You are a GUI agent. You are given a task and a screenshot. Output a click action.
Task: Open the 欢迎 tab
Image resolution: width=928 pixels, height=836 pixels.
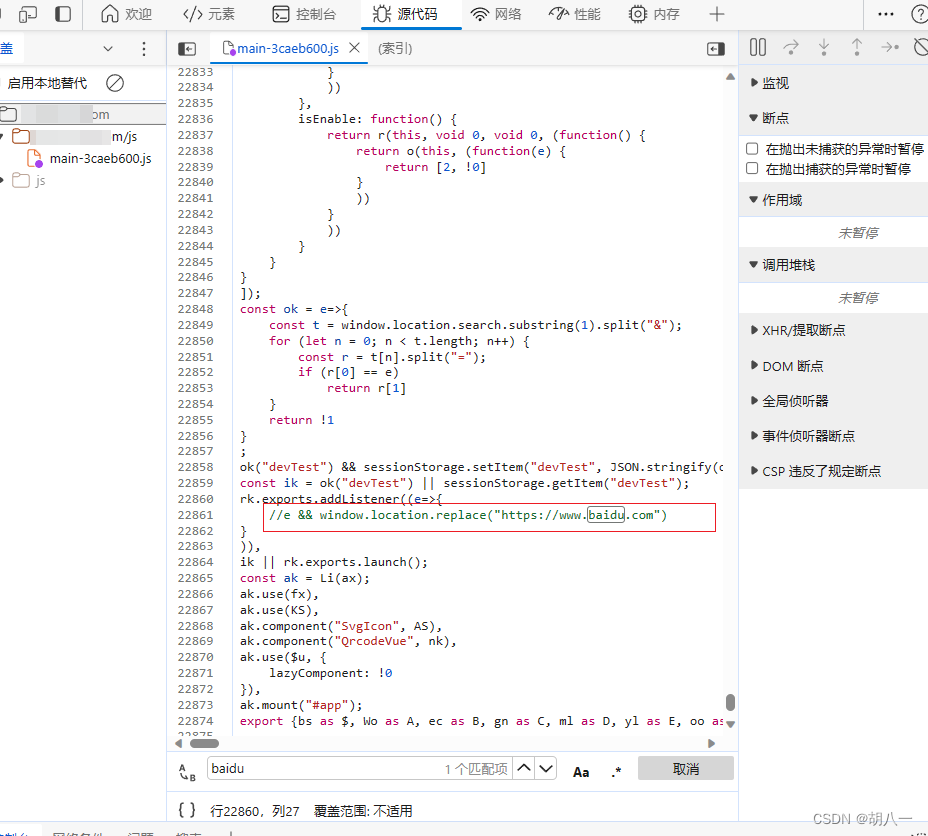(x=126, y=14)
